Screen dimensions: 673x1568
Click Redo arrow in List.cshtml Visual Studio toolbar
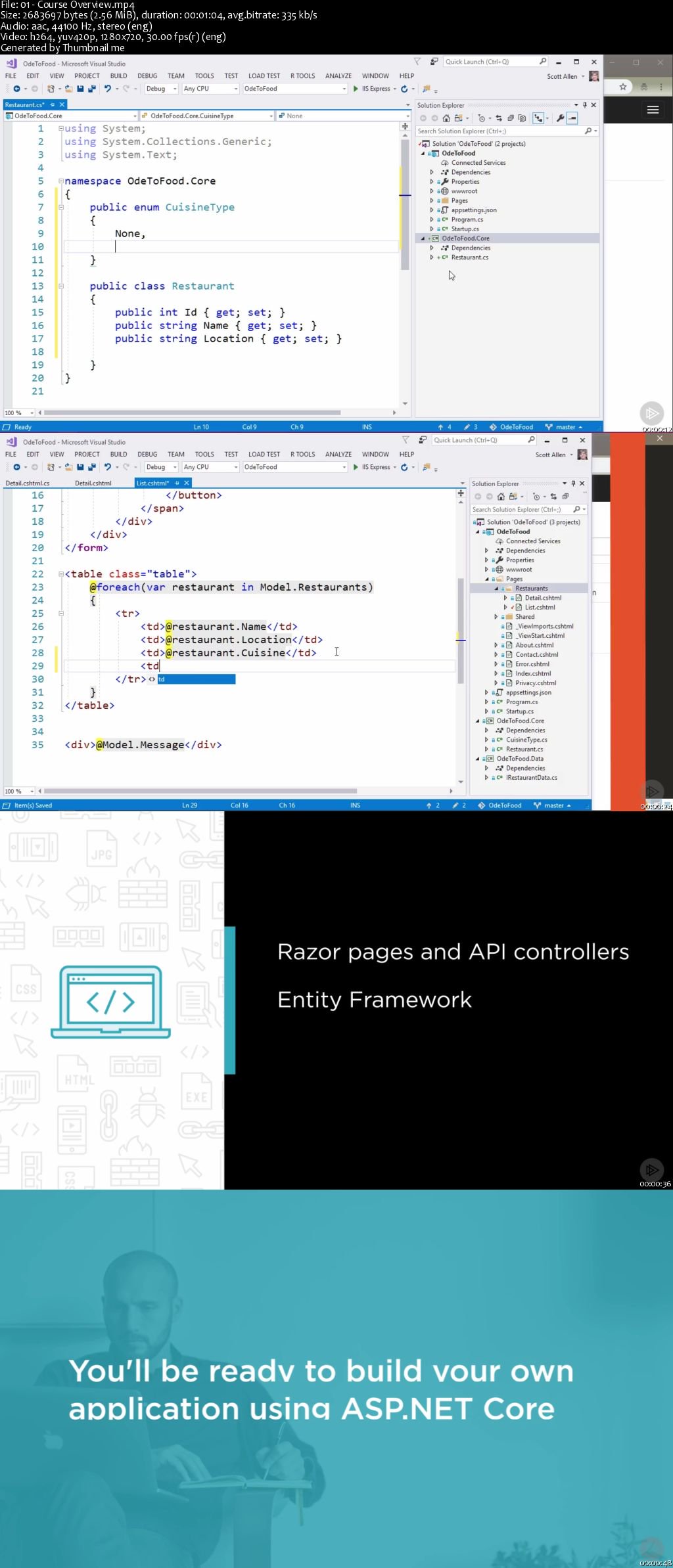[x=126, y=467]
